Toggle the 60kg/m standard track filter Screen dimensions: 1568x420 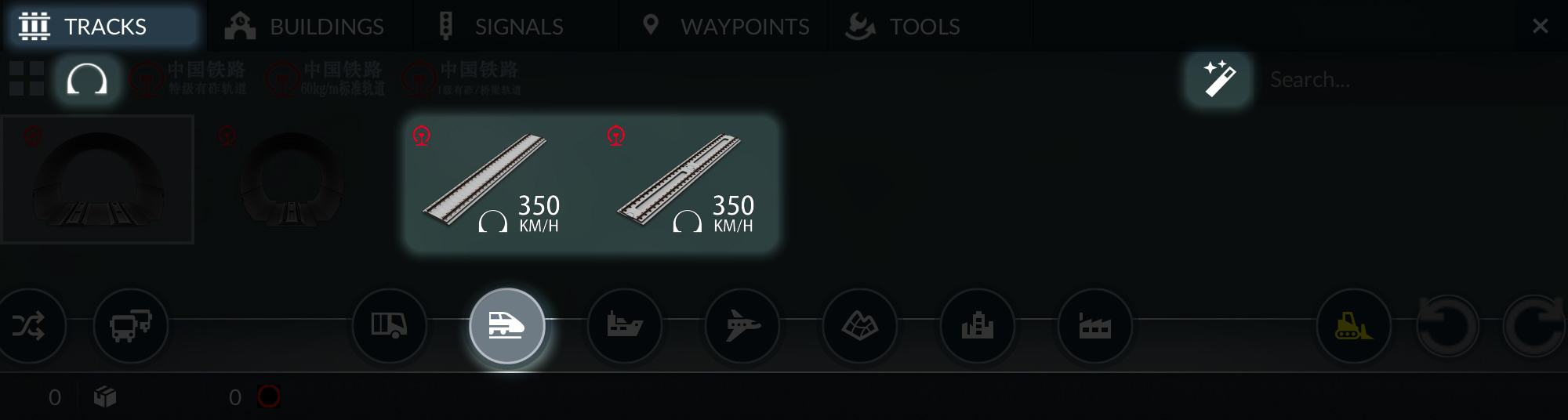click(325, 79)
